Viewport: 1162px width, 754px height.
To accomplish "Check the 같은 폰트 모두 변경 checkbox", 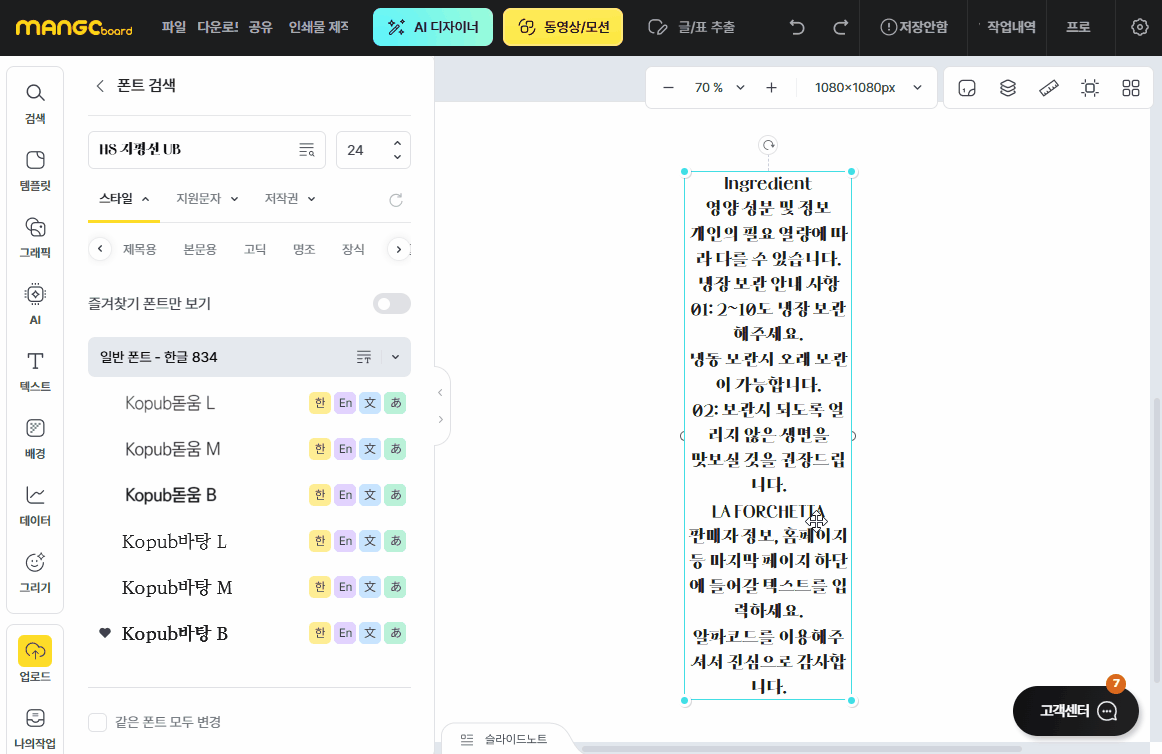I will click(x=98, y=722).
